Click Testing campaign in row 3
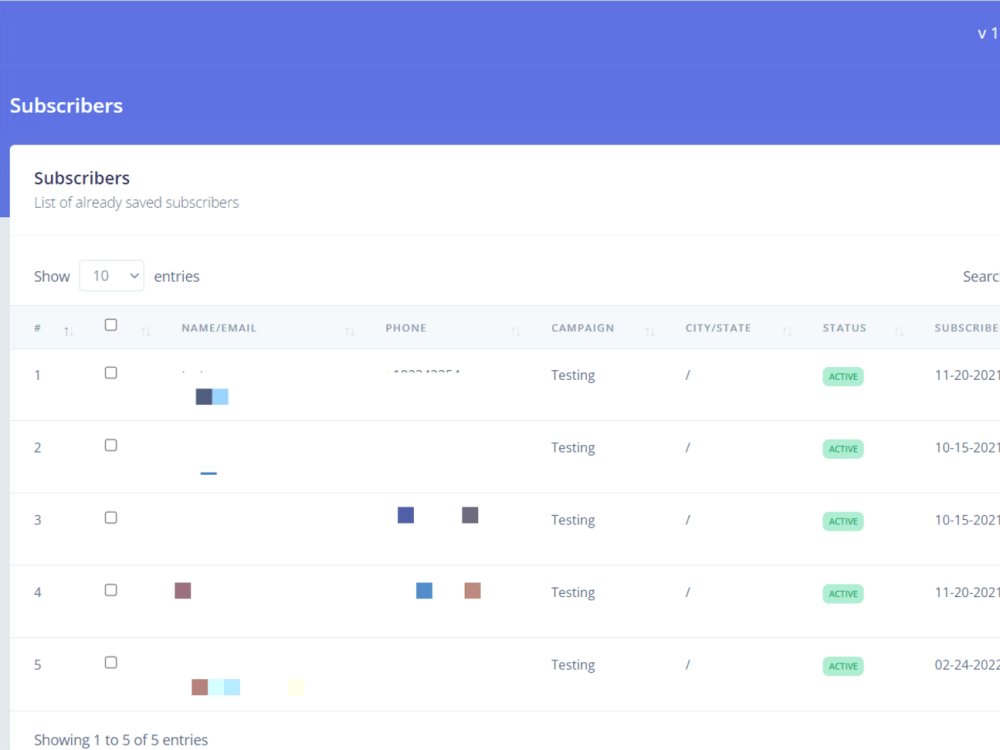Screen dimensions: 1000x750 point(573,520)
